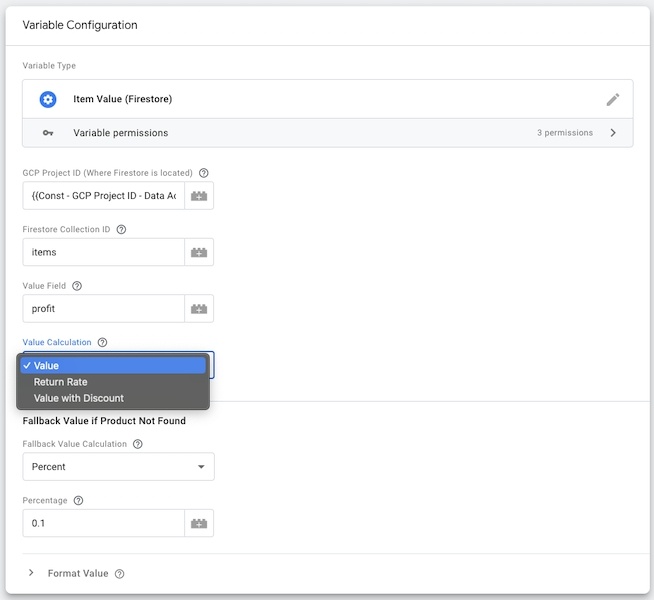Click help icon beside Fallback Value Calculation
The image size is (654, 600).
(x=138, y=444)
